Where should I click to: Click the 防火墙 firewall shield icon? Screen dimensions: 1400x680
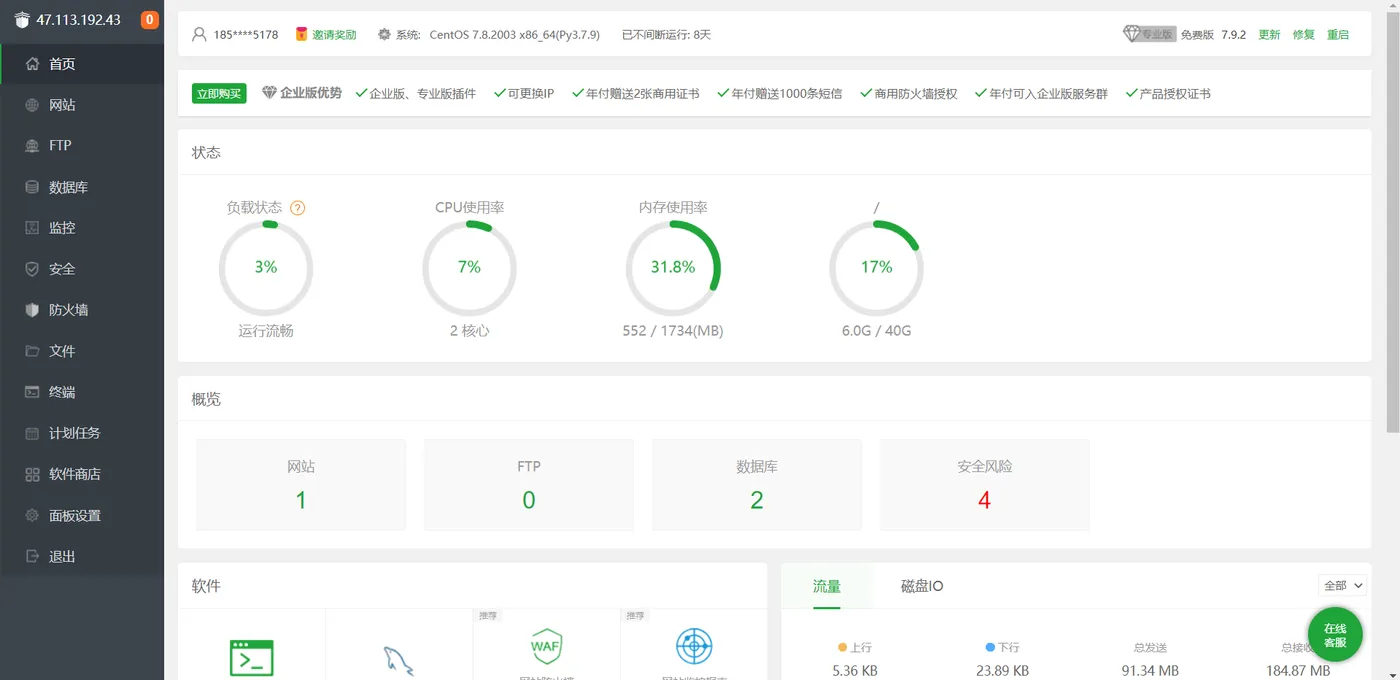pos(32,310)
